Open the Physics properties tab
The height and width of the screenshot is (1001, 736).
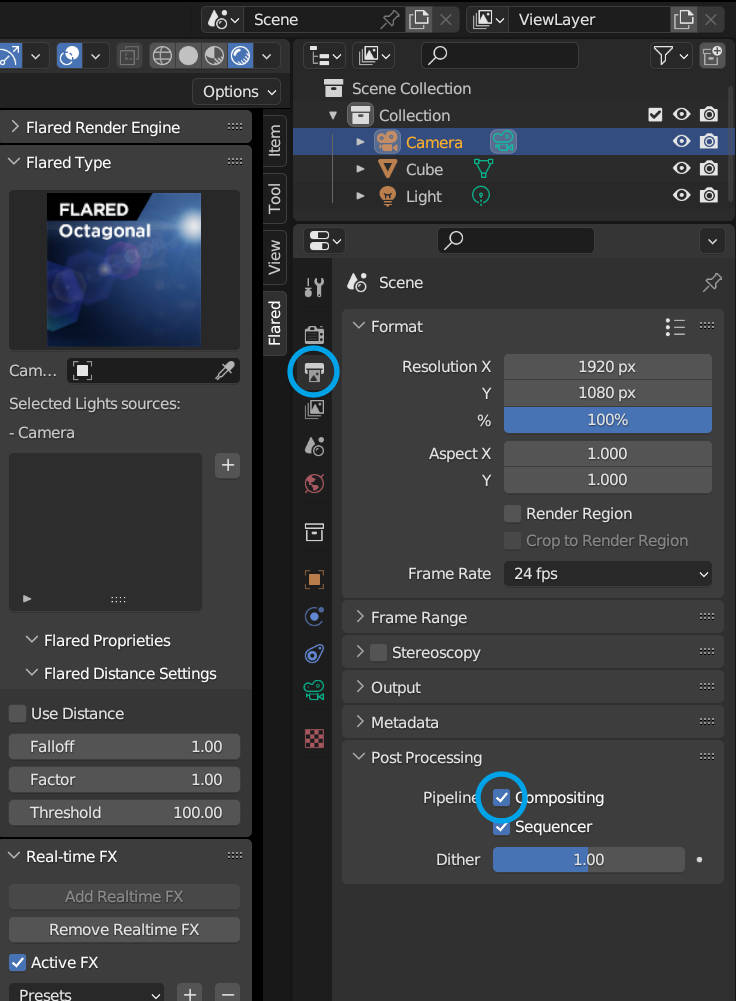pos(314,616)
